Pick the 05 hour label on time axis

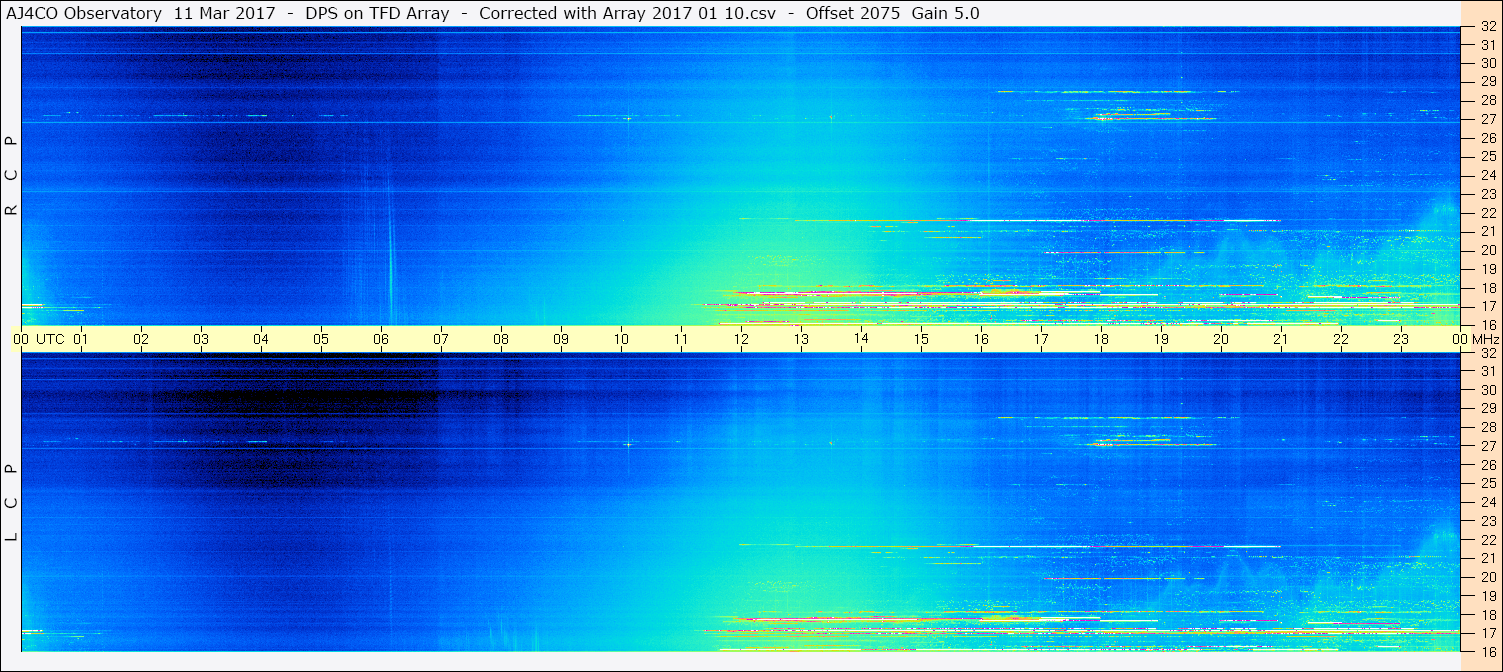pyautogui.click(x=321, y=339)
